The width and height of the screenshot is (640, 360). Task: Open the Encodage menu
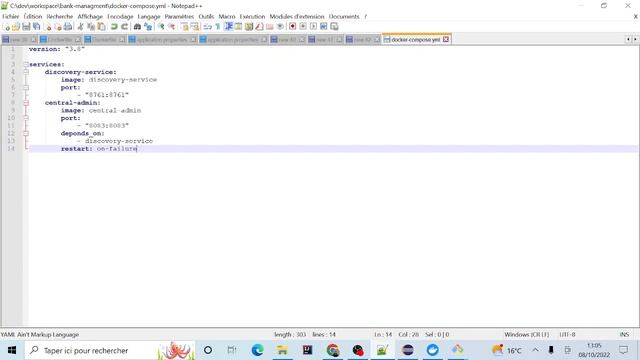pos(120,16)
